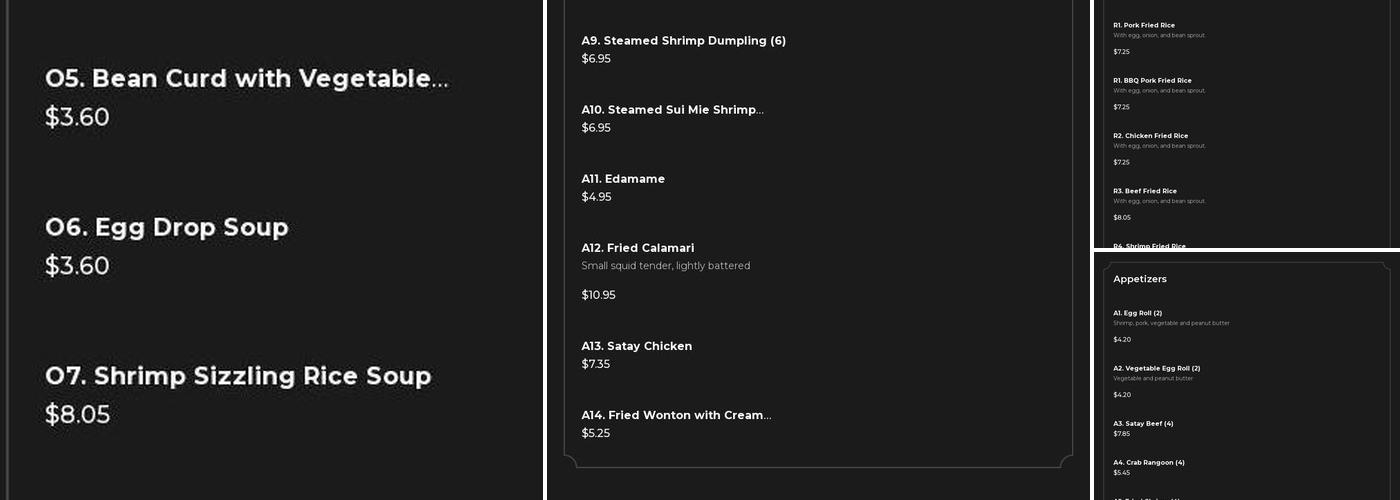Screen dimensions: 1400x500
Task: Select A10. Steamed Sui Mie Shrimp
Action: point(672,110)
